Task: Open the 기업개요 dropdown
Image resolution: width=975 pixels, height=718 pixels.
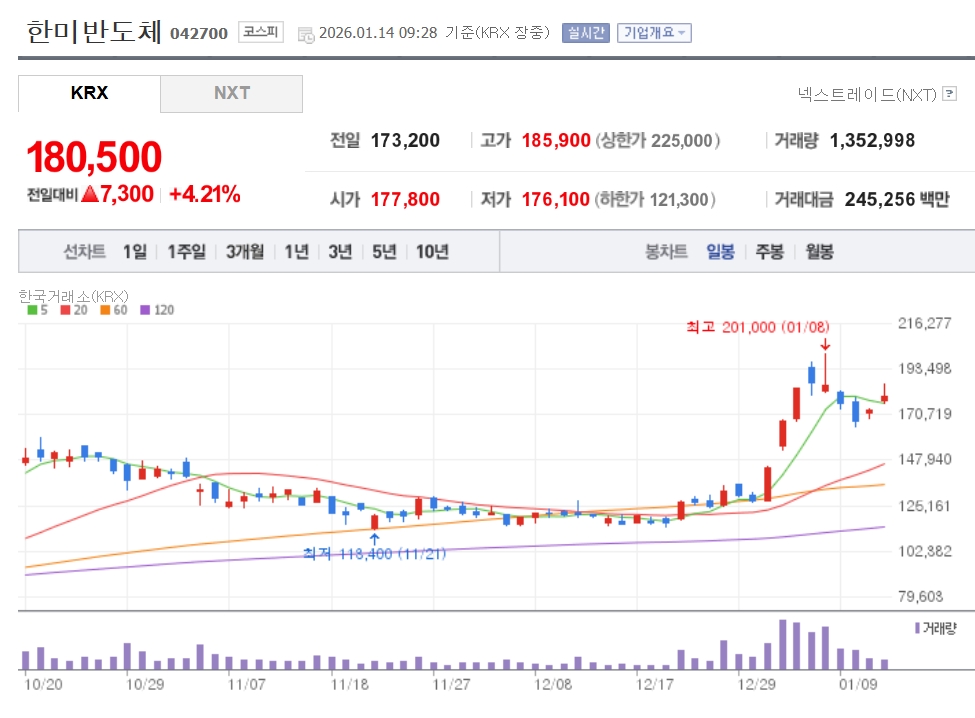Action: click(x=654, y=33)
